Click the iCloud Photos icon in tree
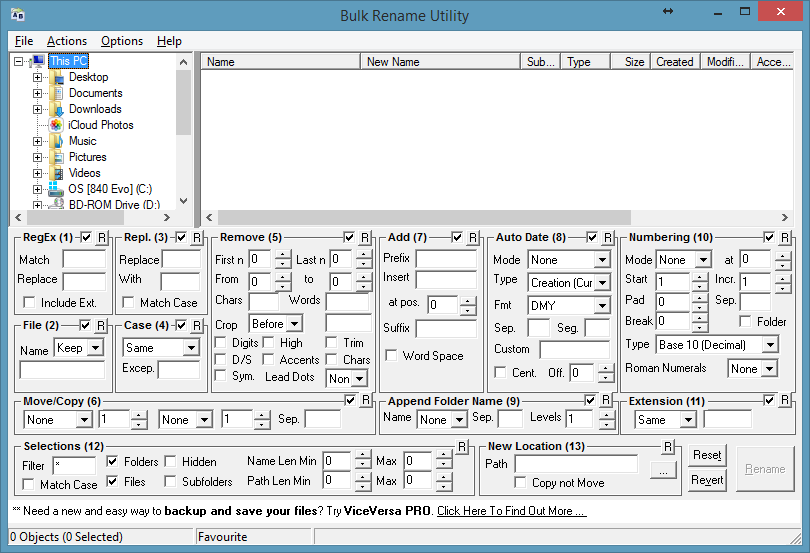Image resolution: width=810 pixels, height=553 pixels. [56, 125]
